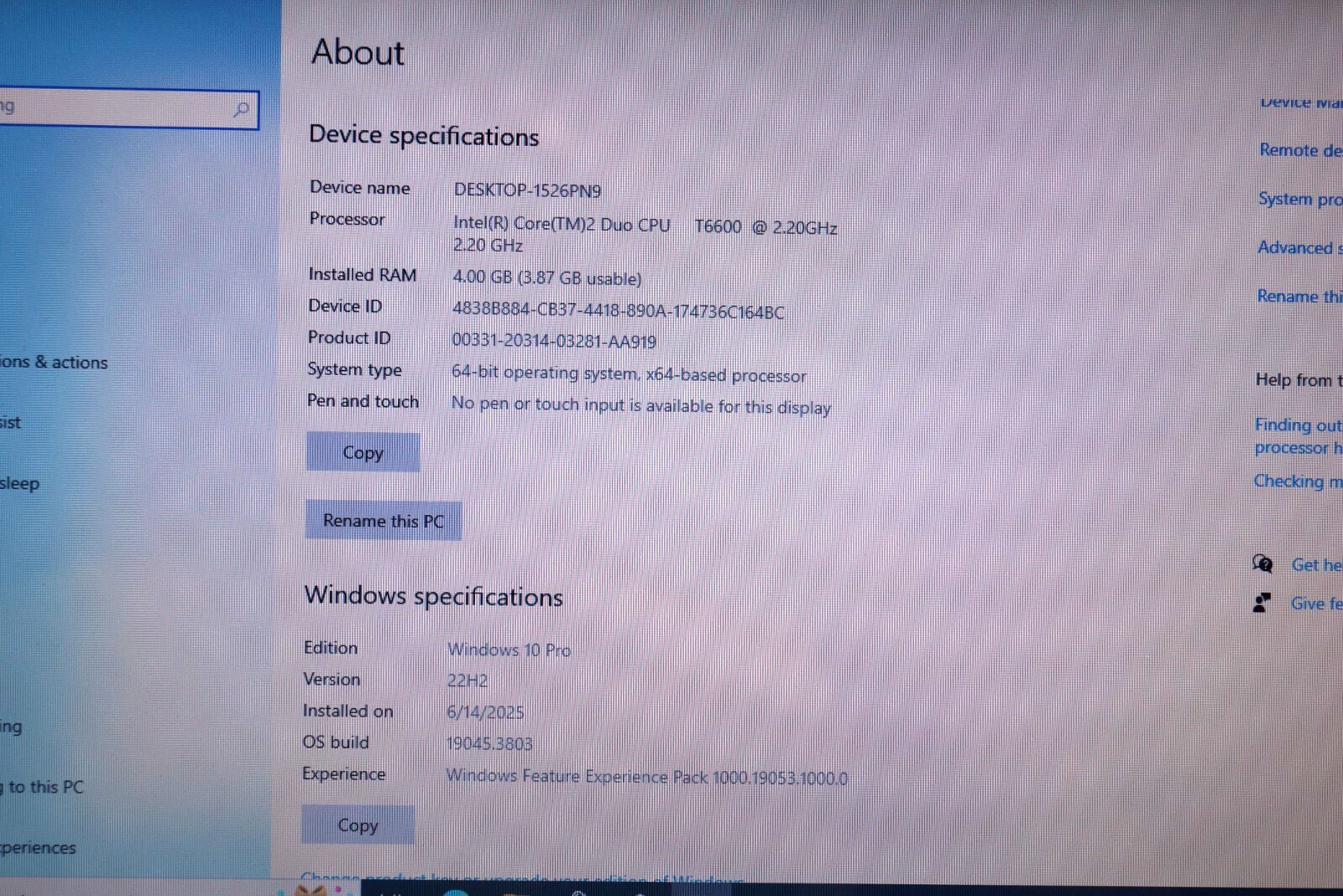Copy the Windows specifications details
This screenshot has width=1343, height=896.
point(358,825)
